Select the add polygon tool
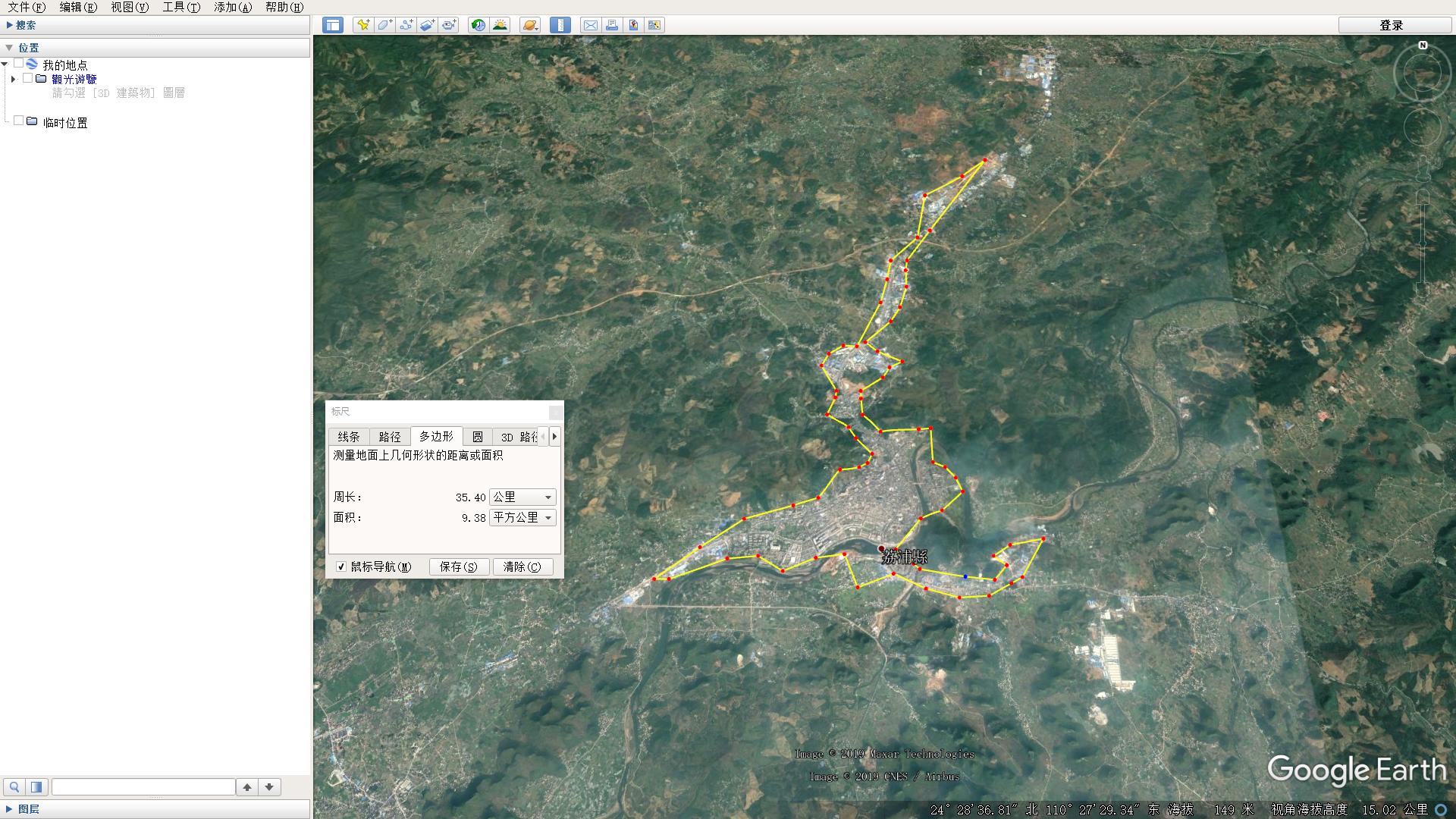1456x819 pixels. point(384,25)
